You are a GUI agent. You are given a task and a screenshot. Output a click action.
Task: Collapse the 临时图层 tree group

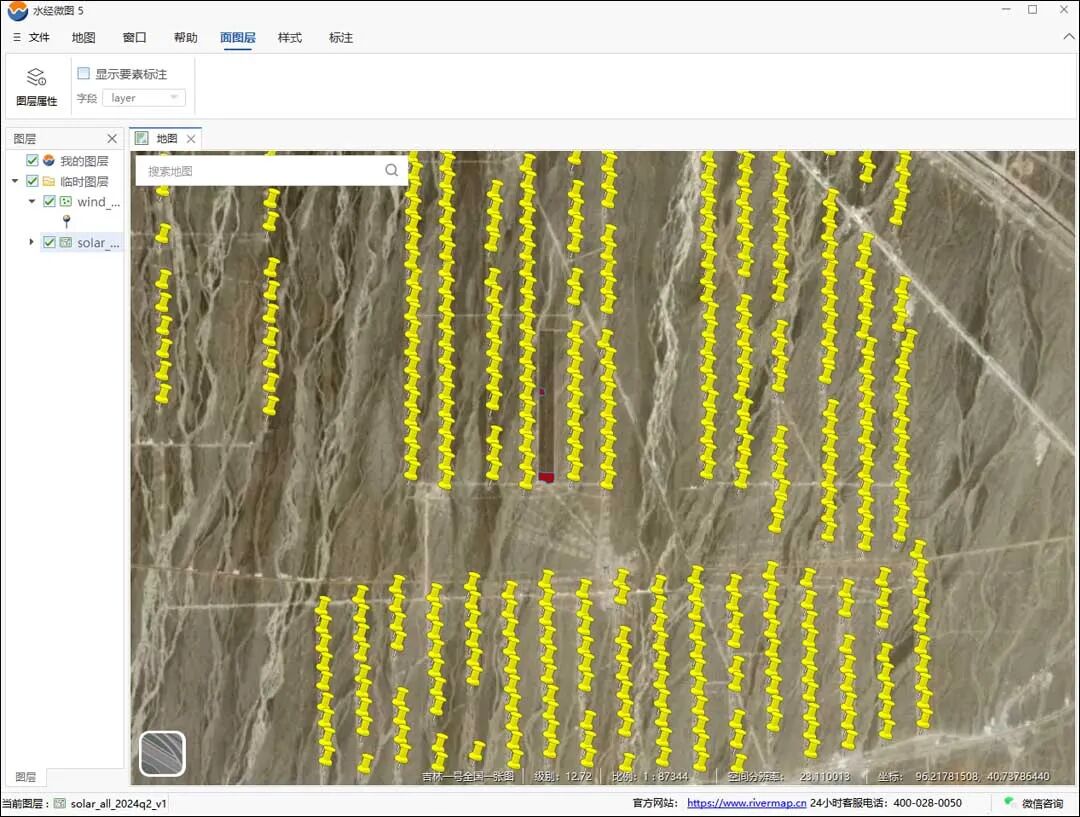click(x=15, y=181)
